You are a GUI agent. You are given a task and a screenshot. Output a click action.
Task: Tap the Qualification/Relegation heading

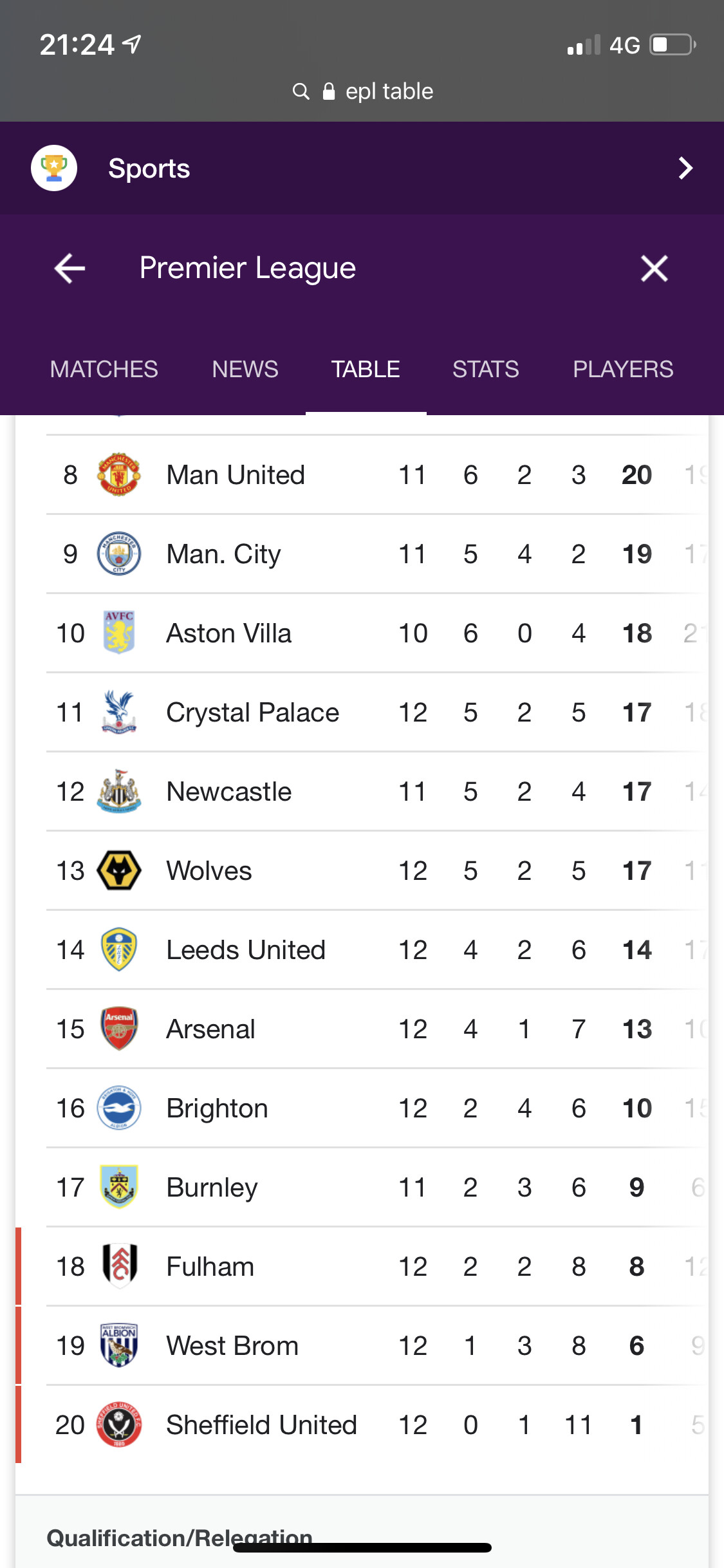pos(179,1537)
